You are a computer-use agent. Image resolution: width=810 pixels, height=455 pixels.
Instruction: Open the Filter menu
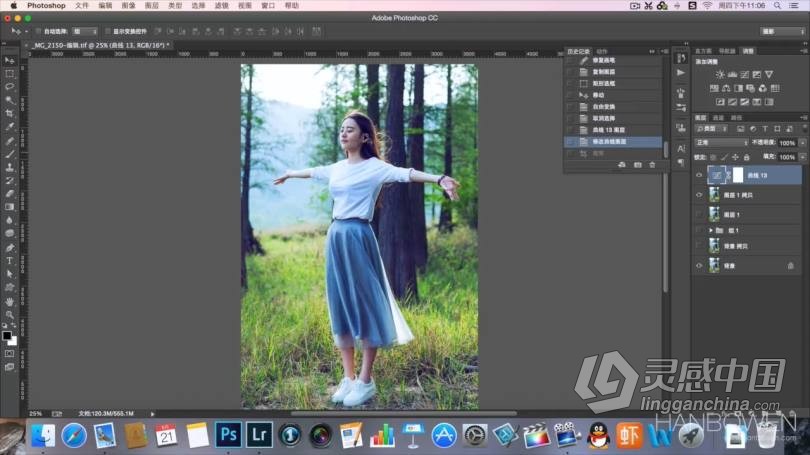[x=221, y=6]
